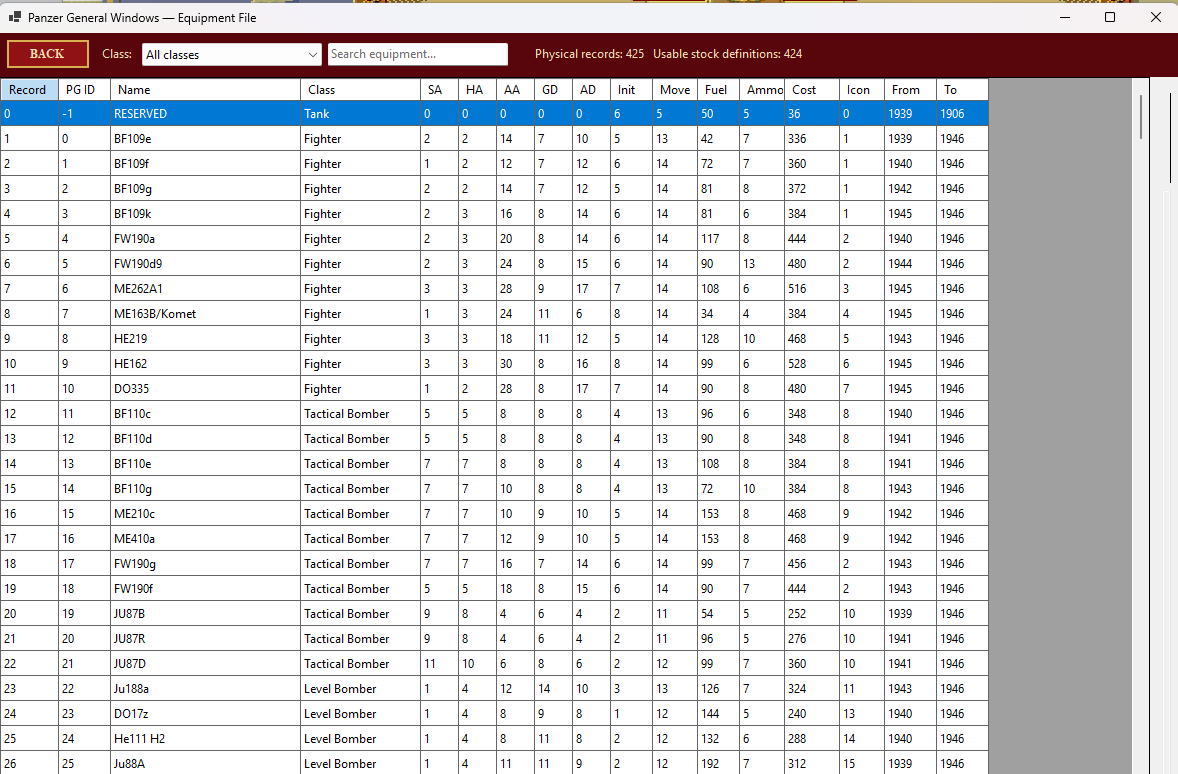
Task: Select the FW190a row name
Action: click(205, 238)
